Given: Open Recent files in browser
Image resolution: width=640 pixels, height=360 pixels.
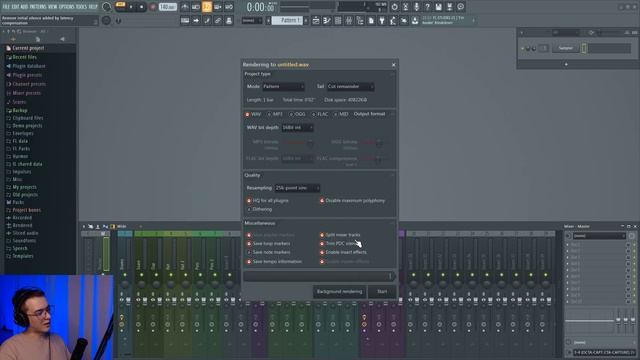Looking at the screenshot, I should click(x=24, y=57).
